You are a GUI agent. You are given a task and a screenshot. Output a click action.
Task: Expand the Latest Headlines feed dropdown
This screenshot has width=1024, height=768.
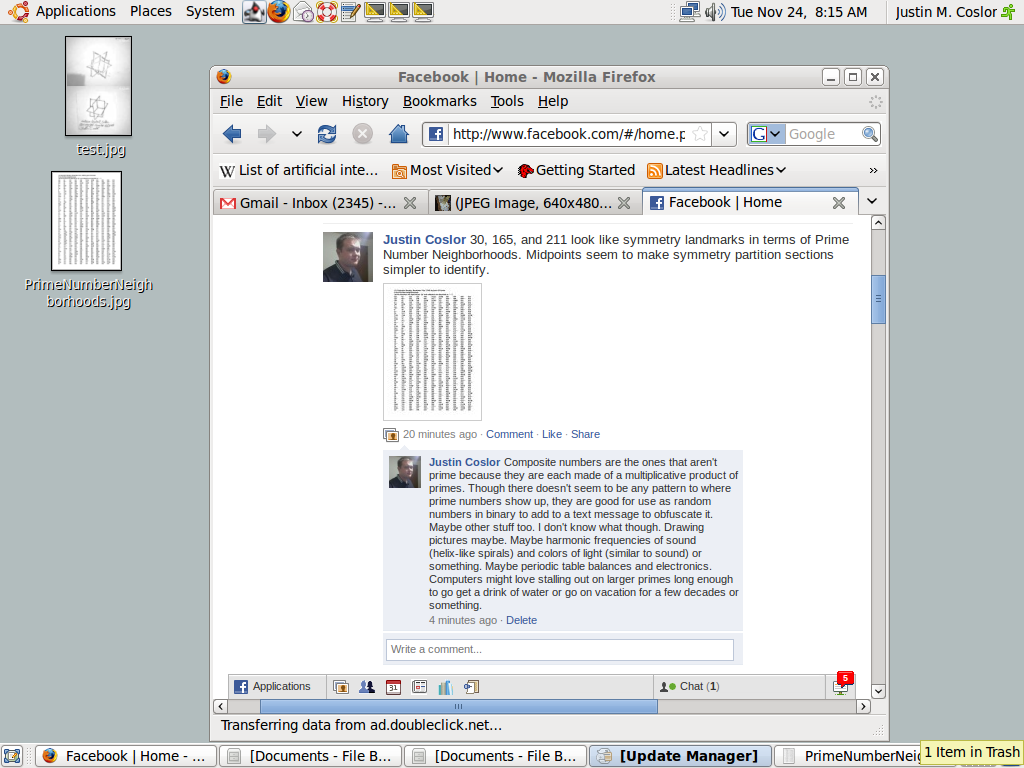pyautogui.click(x=781, y=170)
